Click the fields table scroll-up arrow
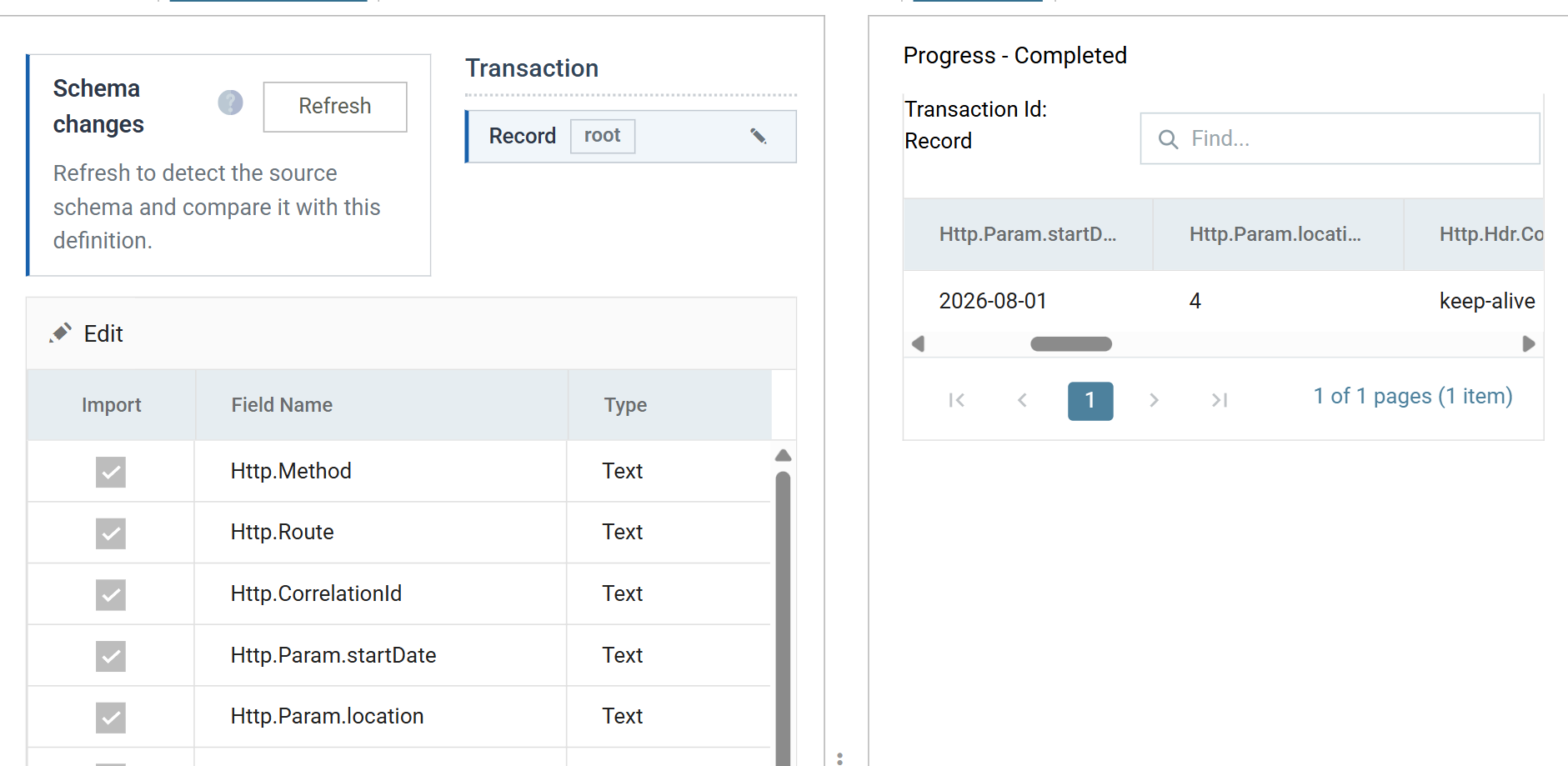Viewport: 1568px width, 766px height. point(783,455)
